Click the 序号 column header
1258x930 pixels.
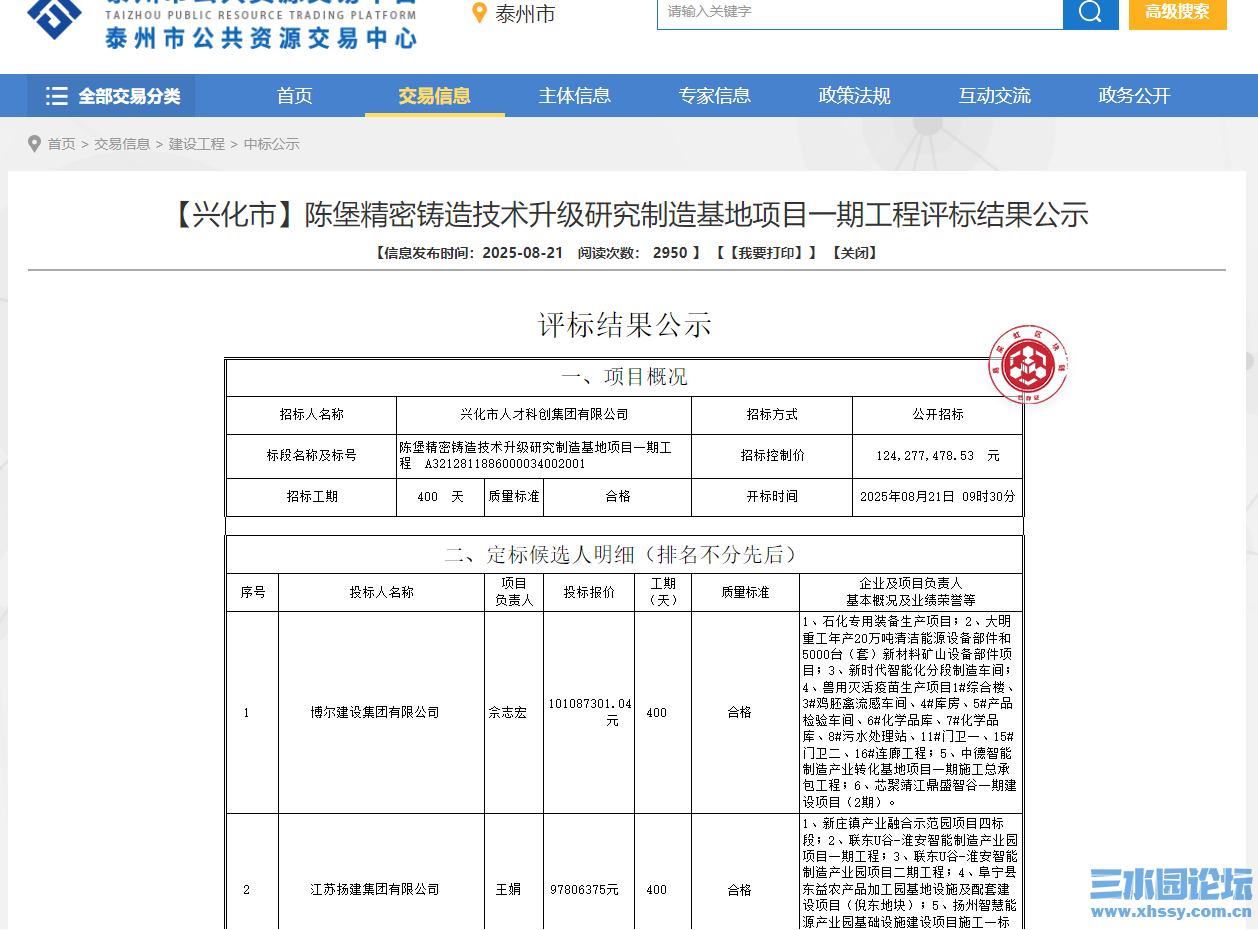(x=253, y=592)
